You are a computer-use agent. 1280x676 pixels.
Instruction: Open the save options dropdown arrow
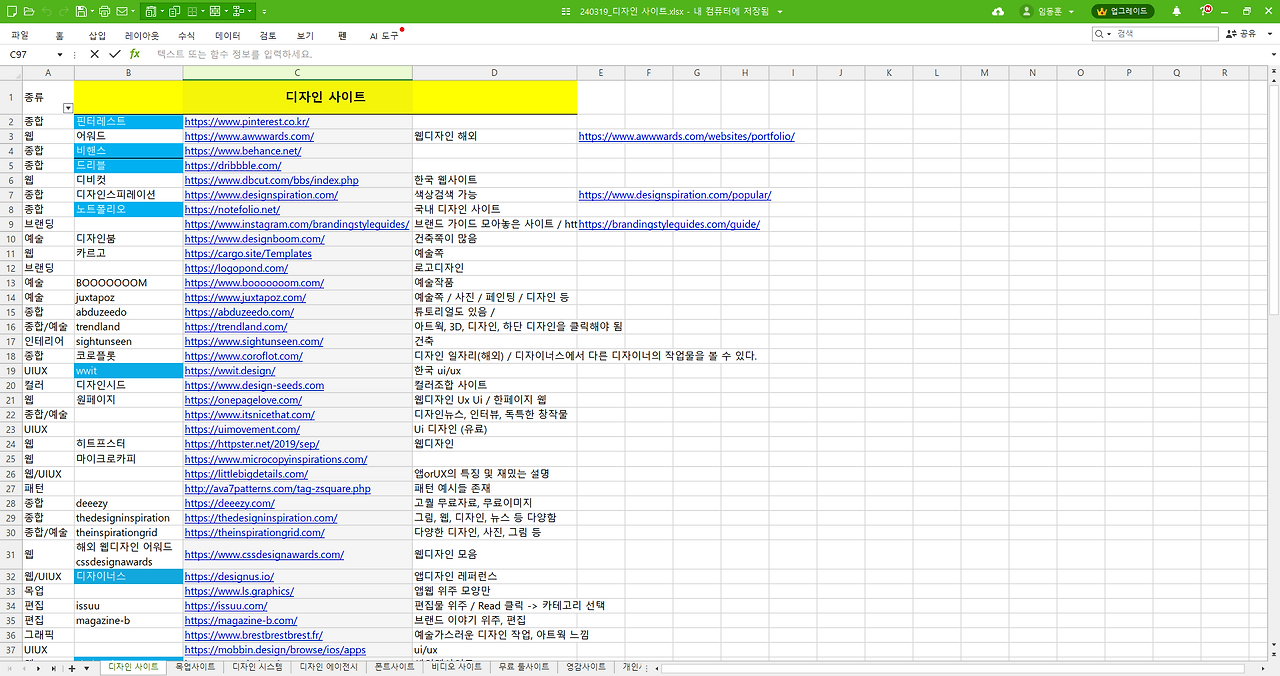coord(93,11)
